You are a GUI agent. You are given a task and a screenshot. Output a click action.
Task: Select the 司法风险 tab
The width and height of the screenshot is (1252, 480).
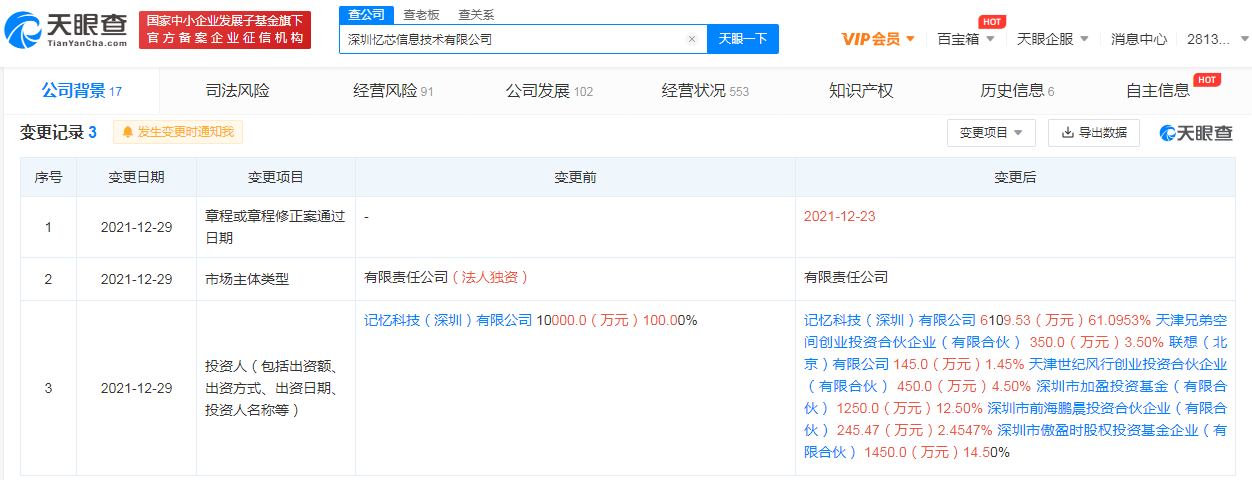(237, 91)
